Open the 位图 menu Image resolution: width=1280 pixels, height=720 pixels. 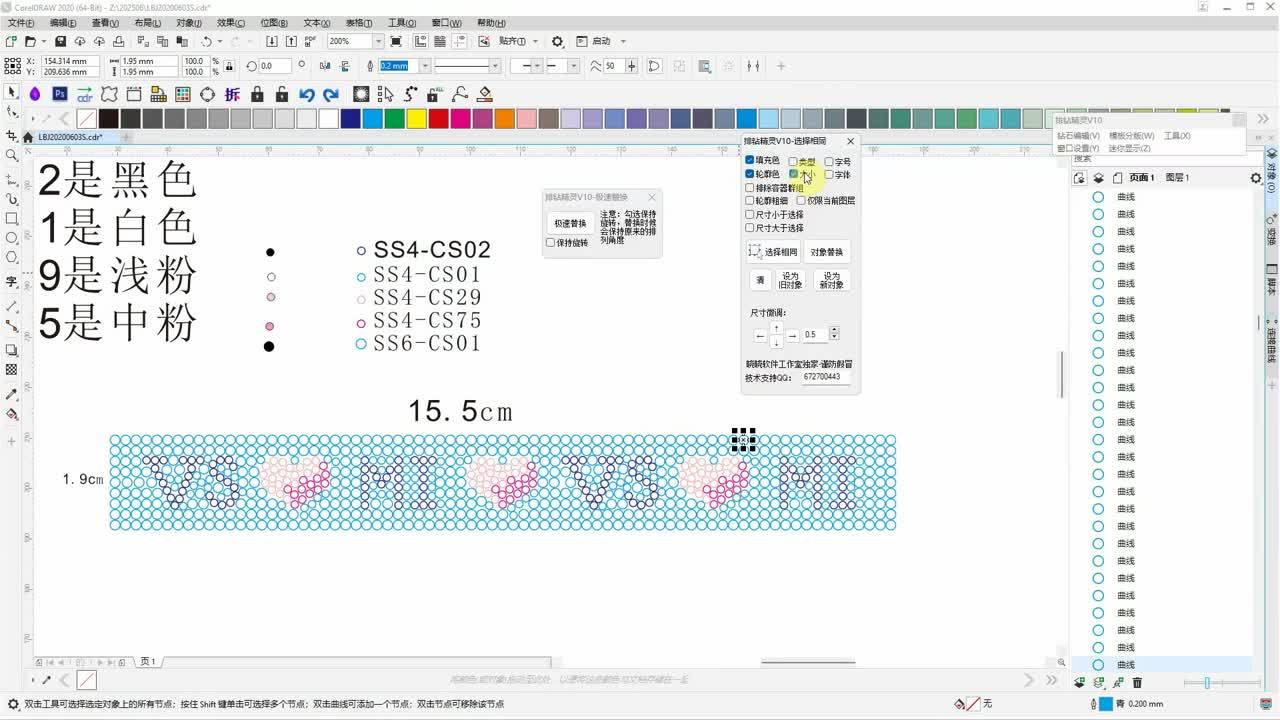pos(273,23)
